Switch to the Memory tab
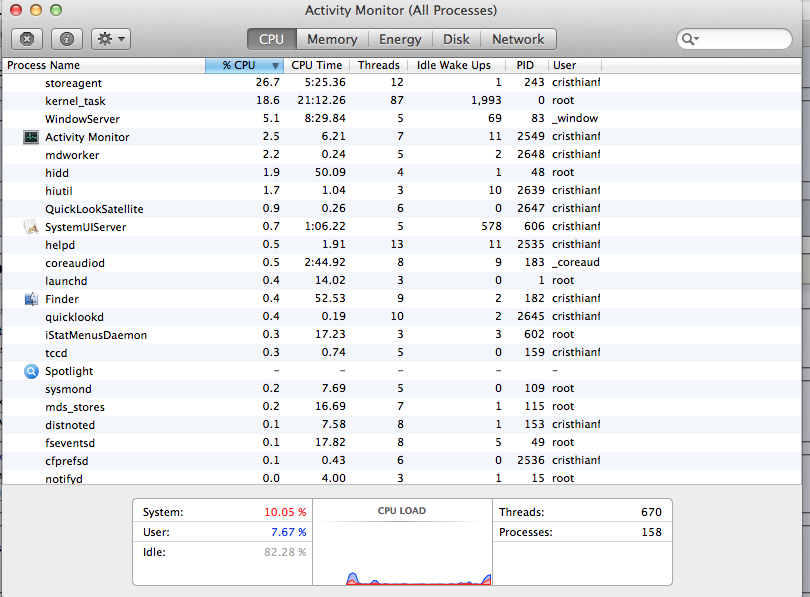This screenshot has height=597, width=810. pyautogui.click(x=332, y=39)
